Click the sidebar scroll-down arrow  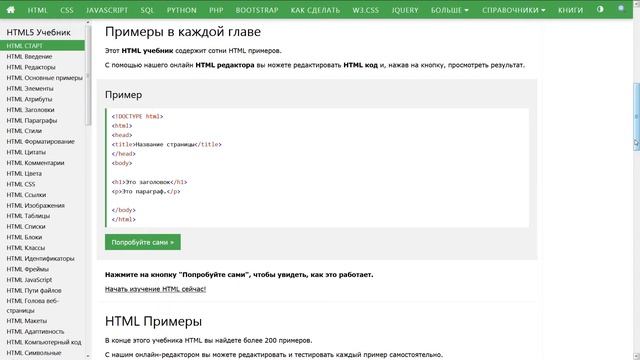click(x=88, y=356)
